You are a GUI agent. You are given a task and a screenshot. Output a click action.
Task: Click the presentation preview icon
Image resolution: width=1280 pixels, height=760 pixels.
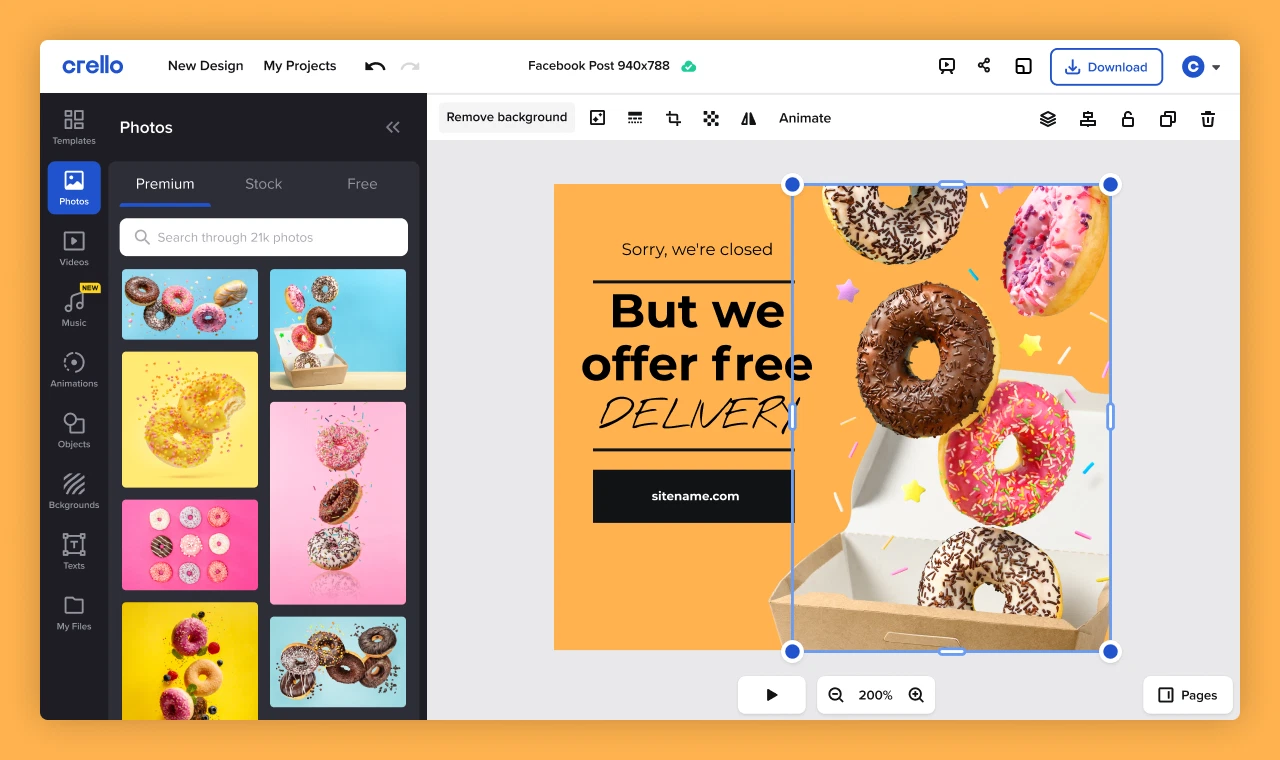click(x=946, y=66)
